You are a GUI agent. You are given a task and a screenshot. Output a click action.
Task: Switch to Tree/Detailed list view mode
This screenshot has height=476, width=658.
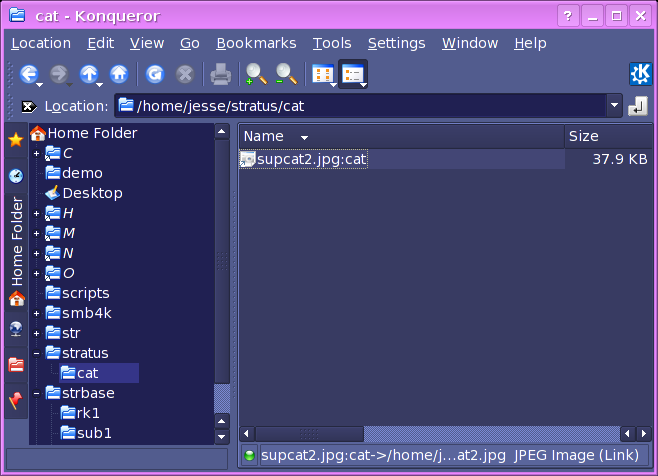click(352, 74)
